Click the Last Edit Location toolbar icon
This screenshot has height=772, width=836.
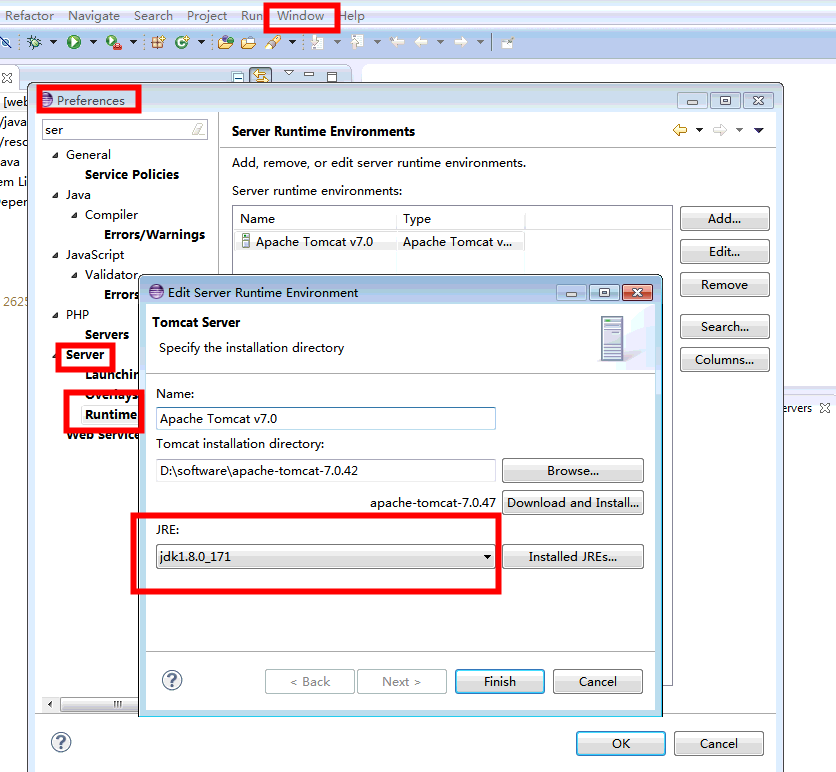tap(397, 42)
